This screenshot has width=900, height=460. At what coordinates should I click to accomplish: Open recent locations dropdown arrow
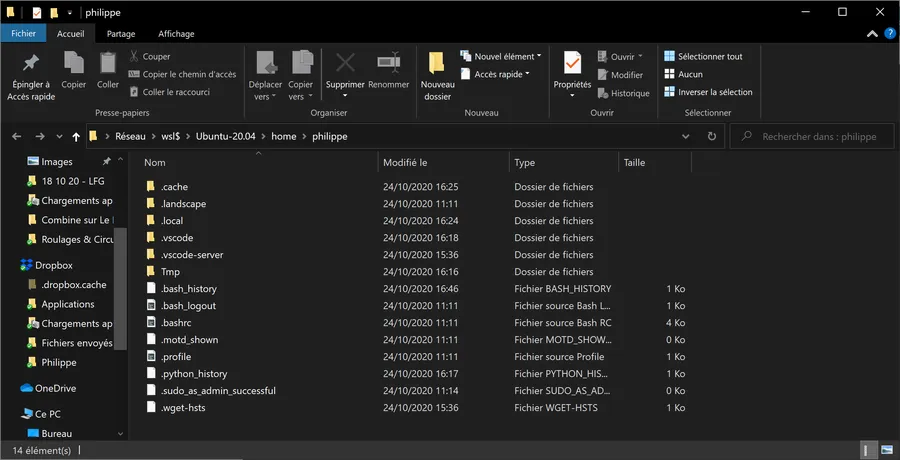tap(59, 137)
